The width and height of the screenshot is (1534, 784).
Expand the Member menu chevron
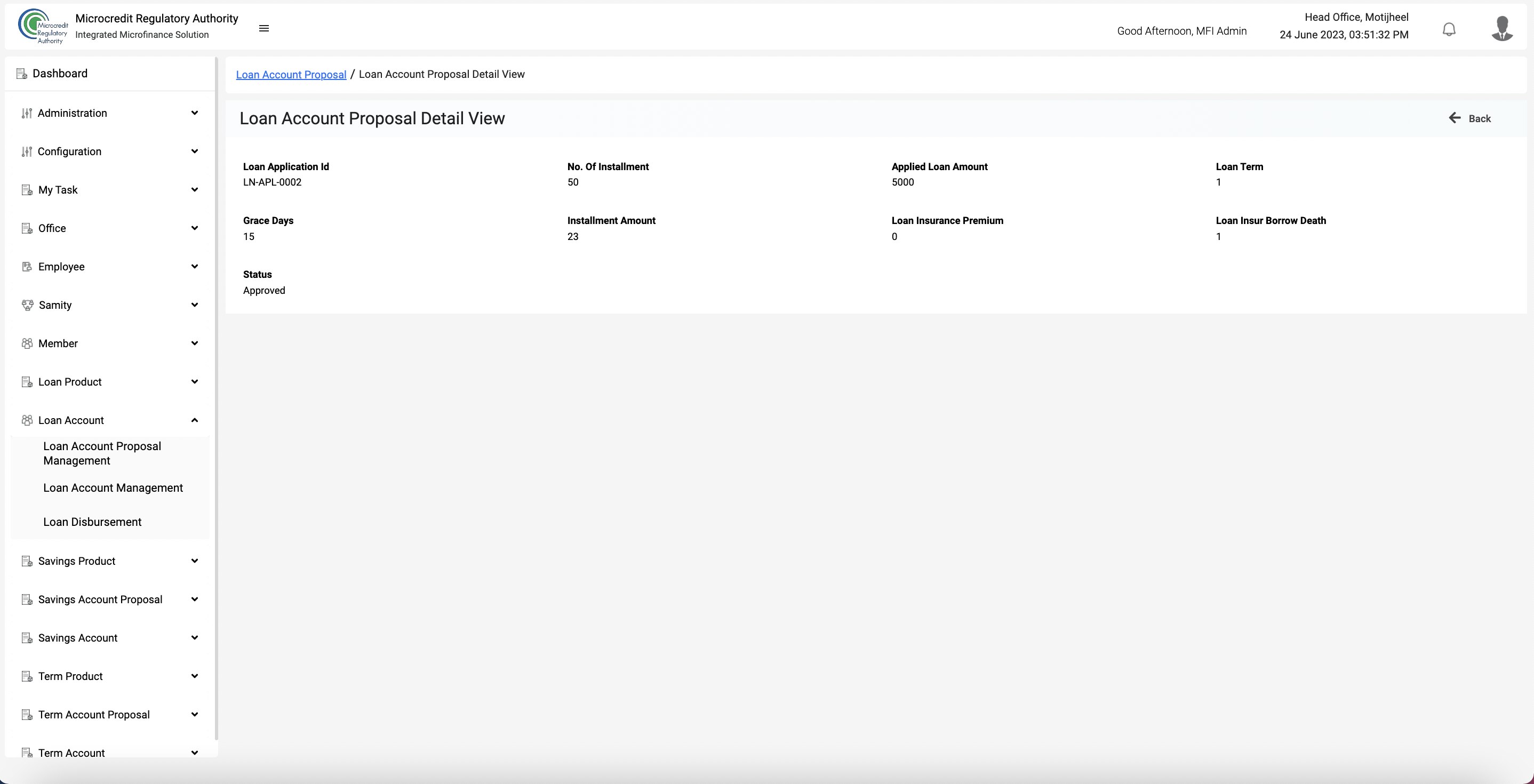coord(195,343)
